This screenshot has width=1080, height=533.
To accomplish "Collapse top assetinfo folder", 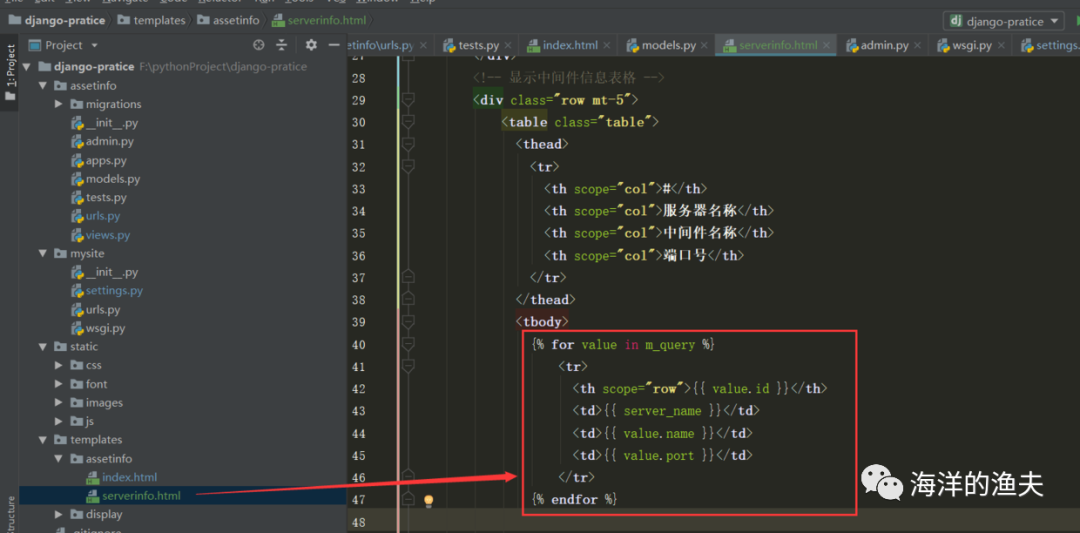I will point(43,86).
